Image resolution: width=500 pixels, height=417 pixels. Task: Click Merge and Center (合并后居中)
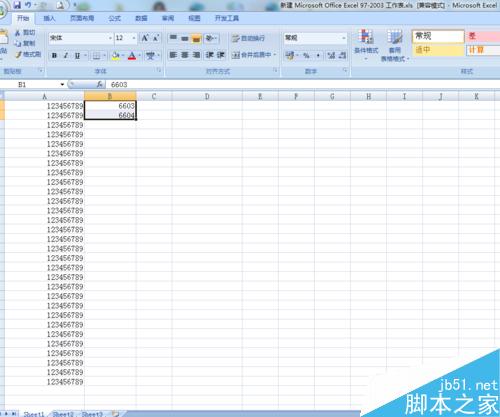tap(252, 55)
